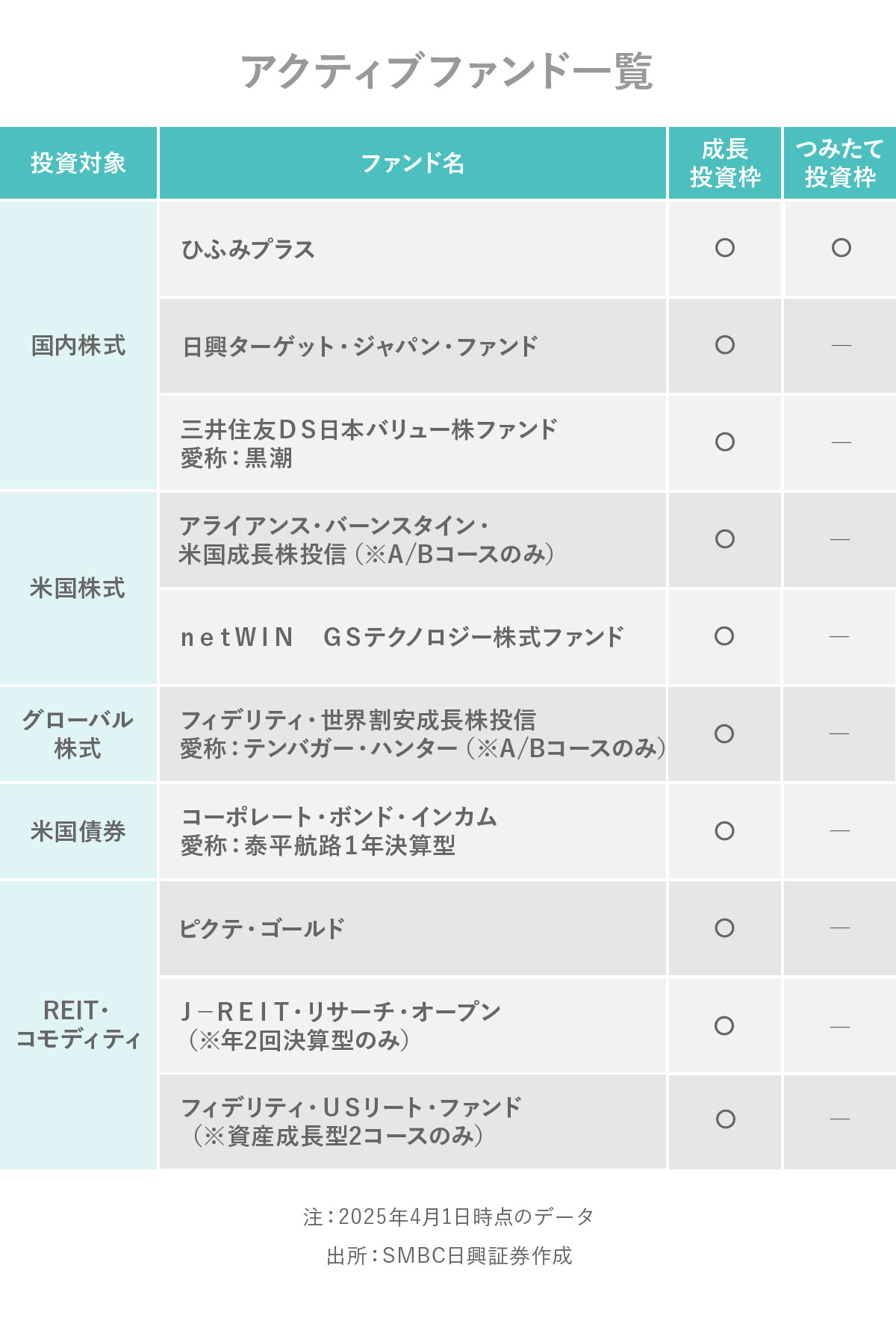Select the 米国株式 category cell
The image size is (896, 1318).
(x=78, y=588)
